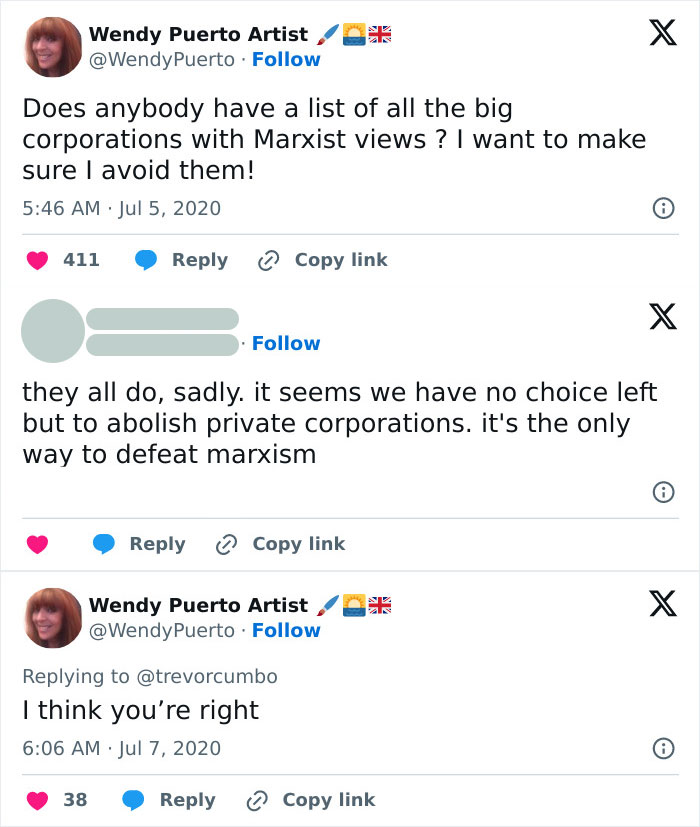This screenshot has height=827, width=700.
Task: Reply to the Marxist corporations tweet
Action: pos(181,260)
